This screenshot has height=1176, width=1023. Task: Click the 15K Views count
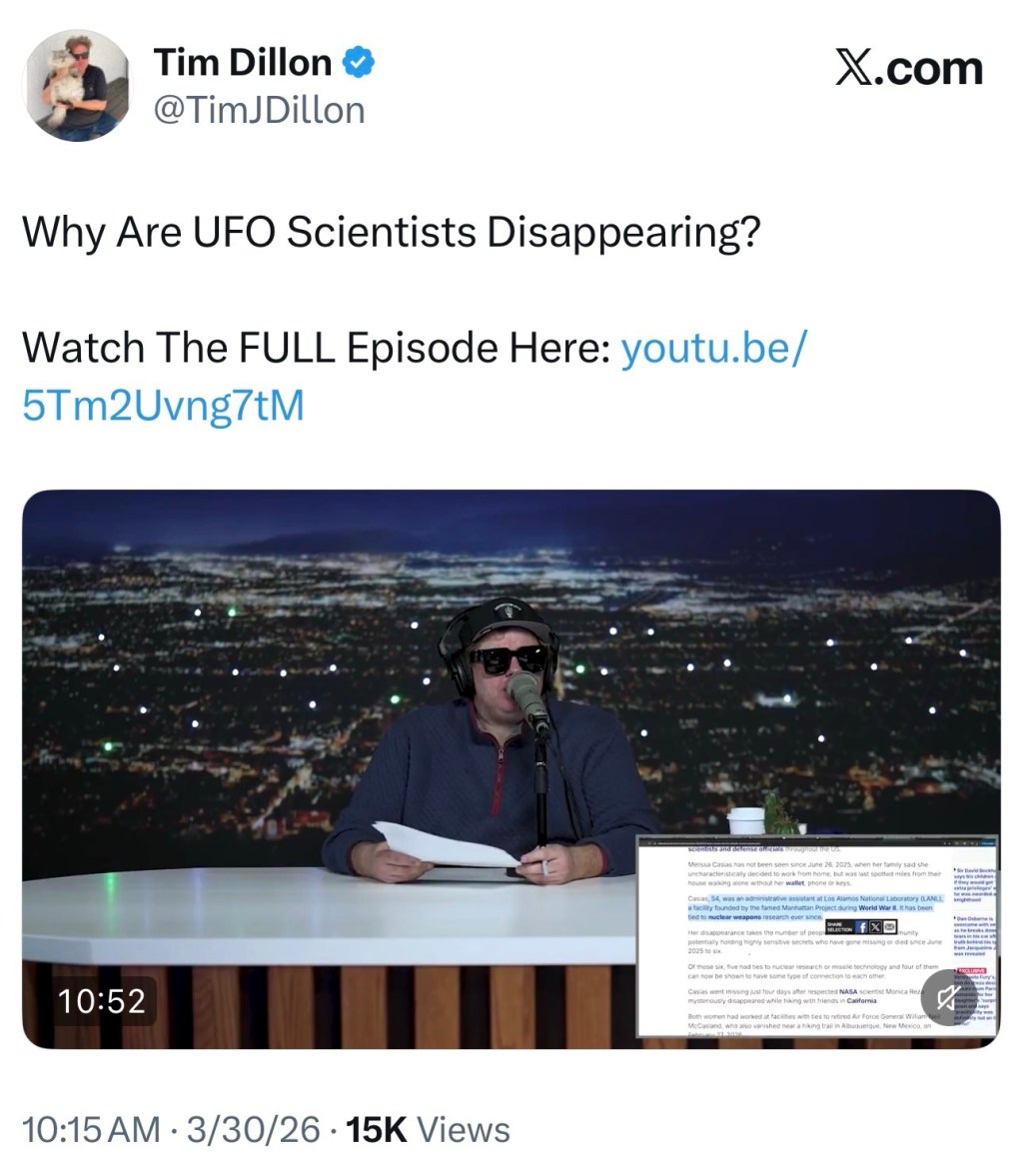click(429, 1129)
